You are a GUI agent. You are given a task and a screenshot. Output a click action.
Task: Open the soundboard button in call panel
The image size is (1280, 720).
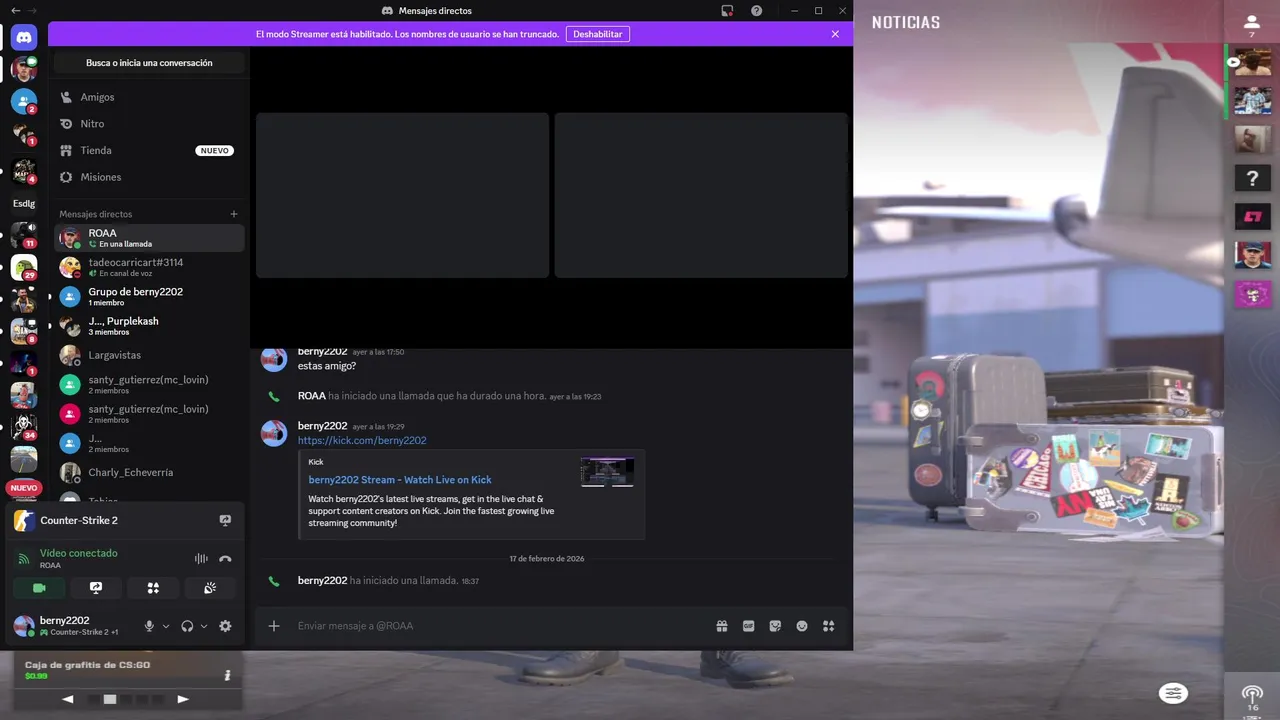click(x=210, y=588)
